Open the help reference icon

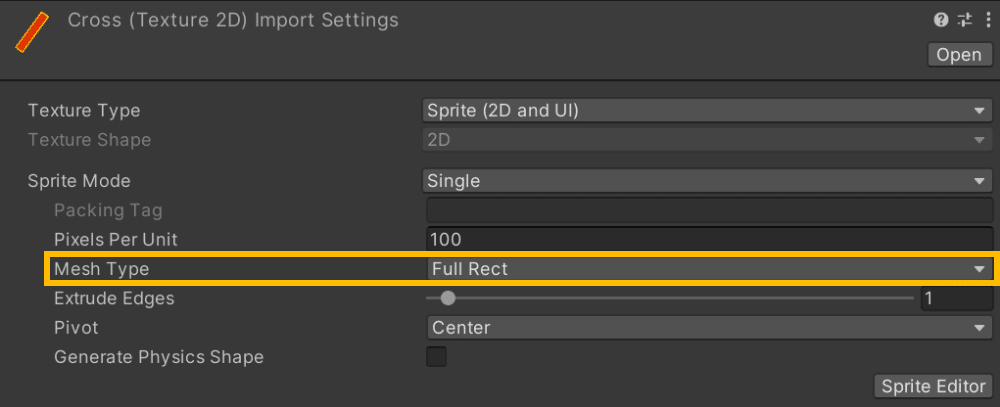pos(941,20)
